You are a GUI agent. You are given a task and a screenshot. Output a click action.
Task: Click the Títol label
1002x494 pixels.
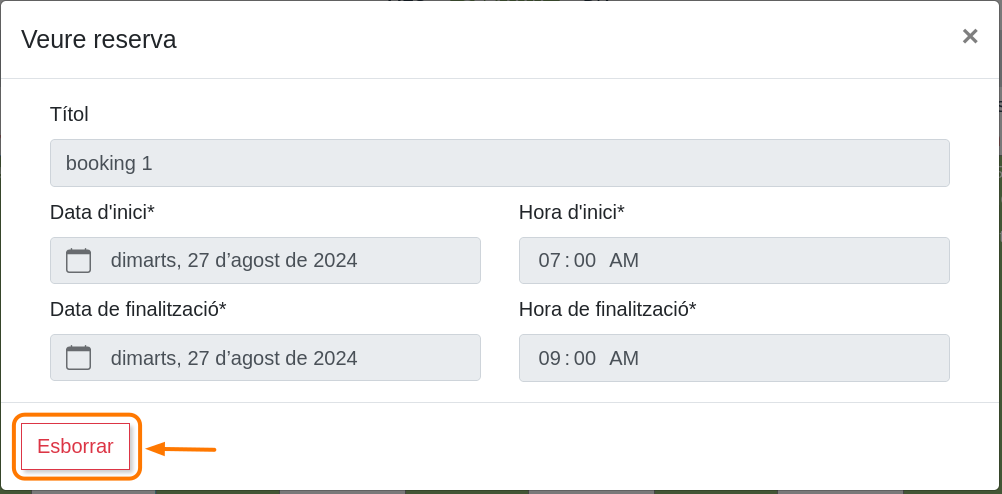[69, 114]
